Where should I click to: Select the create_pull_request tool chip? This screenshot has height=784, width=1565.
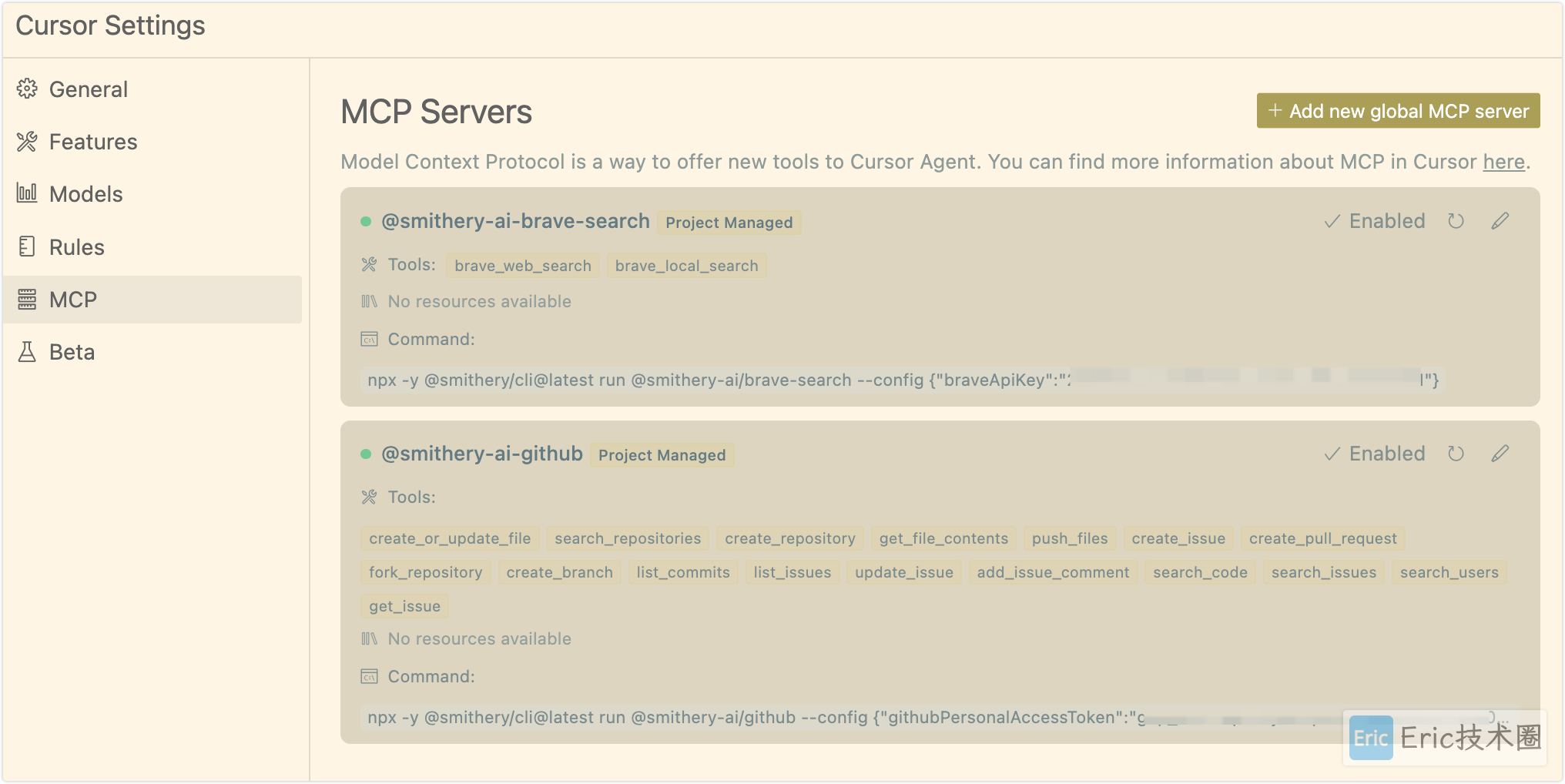pyautogui.click(x=1322, y=538)
